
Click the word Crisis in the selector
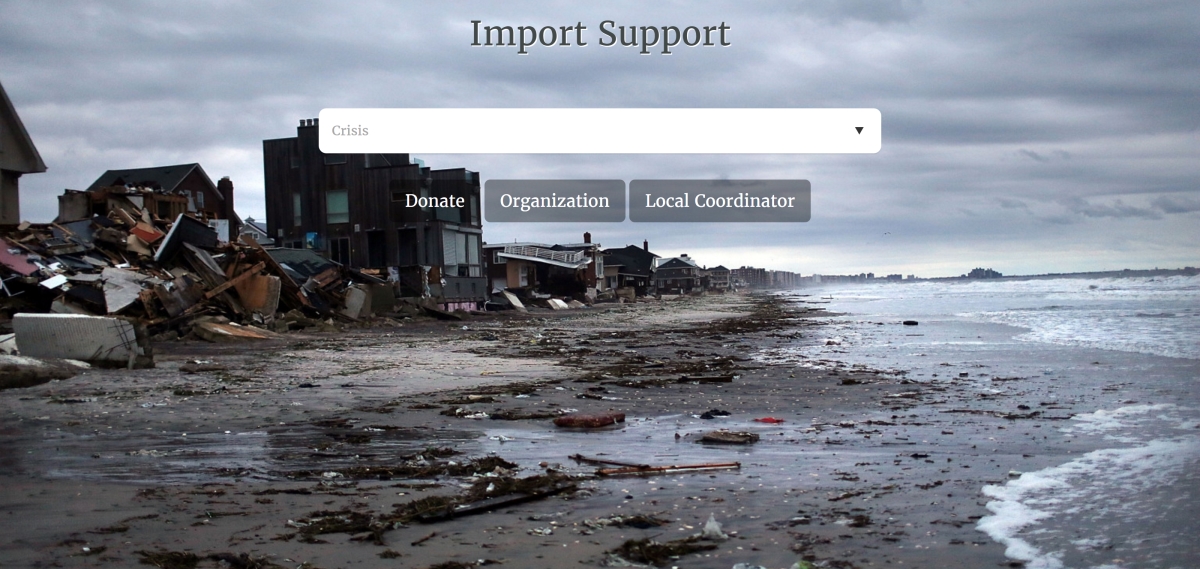(x=350, y=131)
